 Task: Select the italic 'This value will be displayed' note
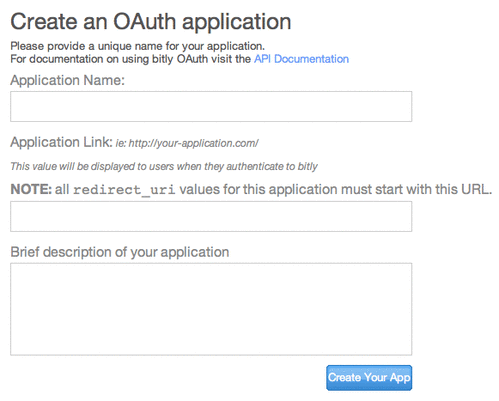point(164,166)
